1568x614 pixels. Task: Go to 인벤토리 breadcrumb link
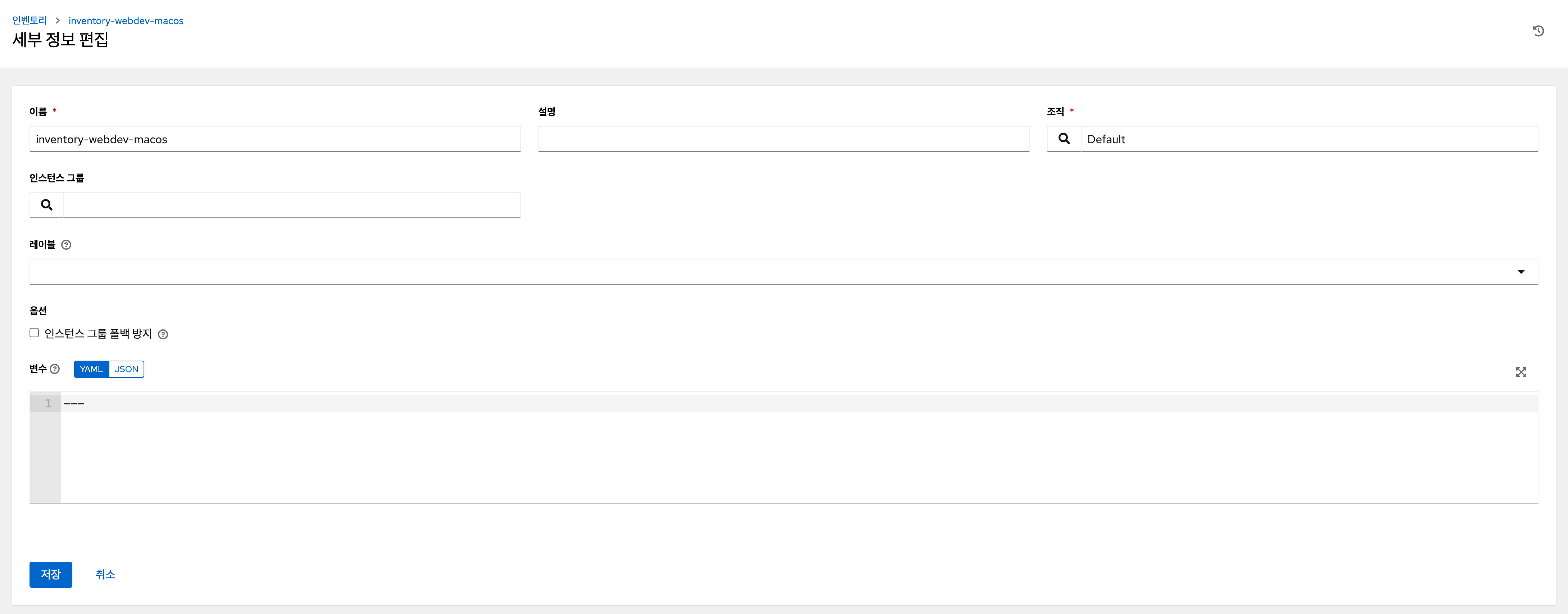click(29, 21)
